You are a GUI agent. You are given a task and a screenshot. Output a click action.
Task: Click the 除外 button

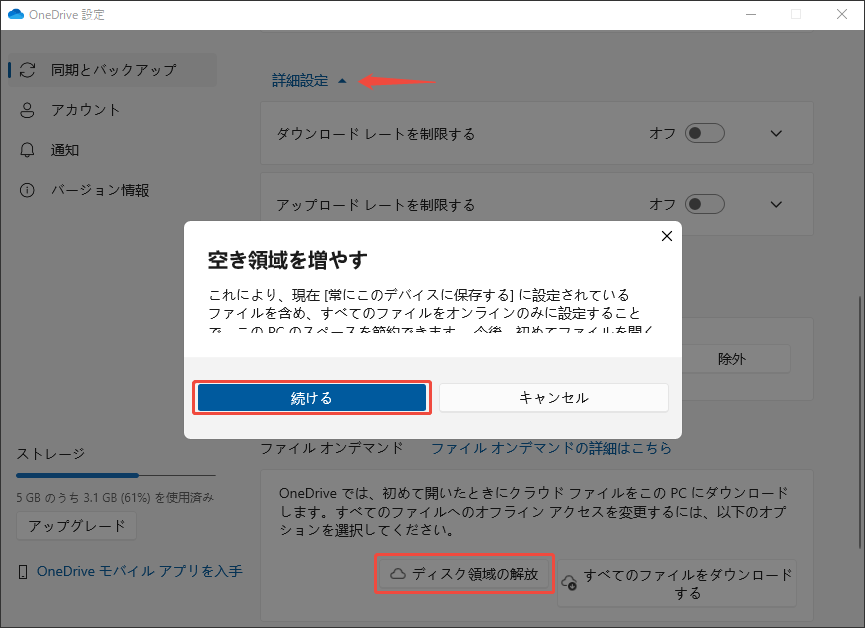coord(731,359)
